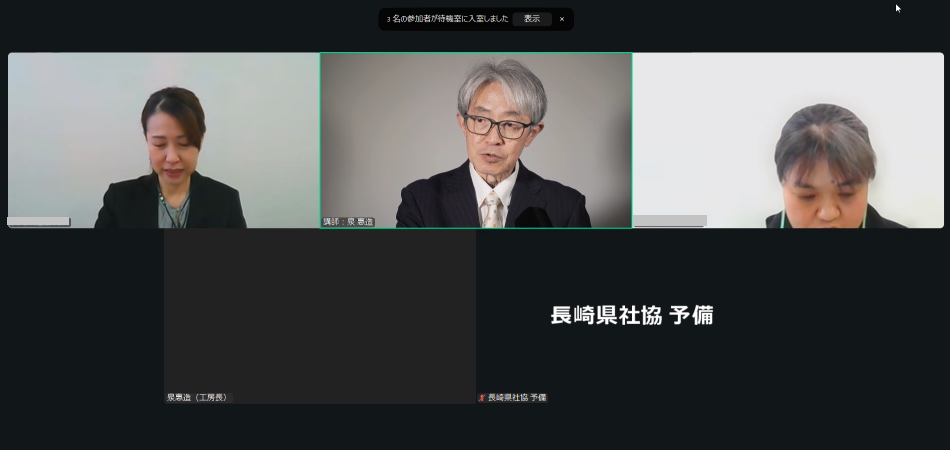The height and width of the screenshot is (450, 950).
Task: Click the small 長崎県社協 予備 name label
Action: point(517,398)
